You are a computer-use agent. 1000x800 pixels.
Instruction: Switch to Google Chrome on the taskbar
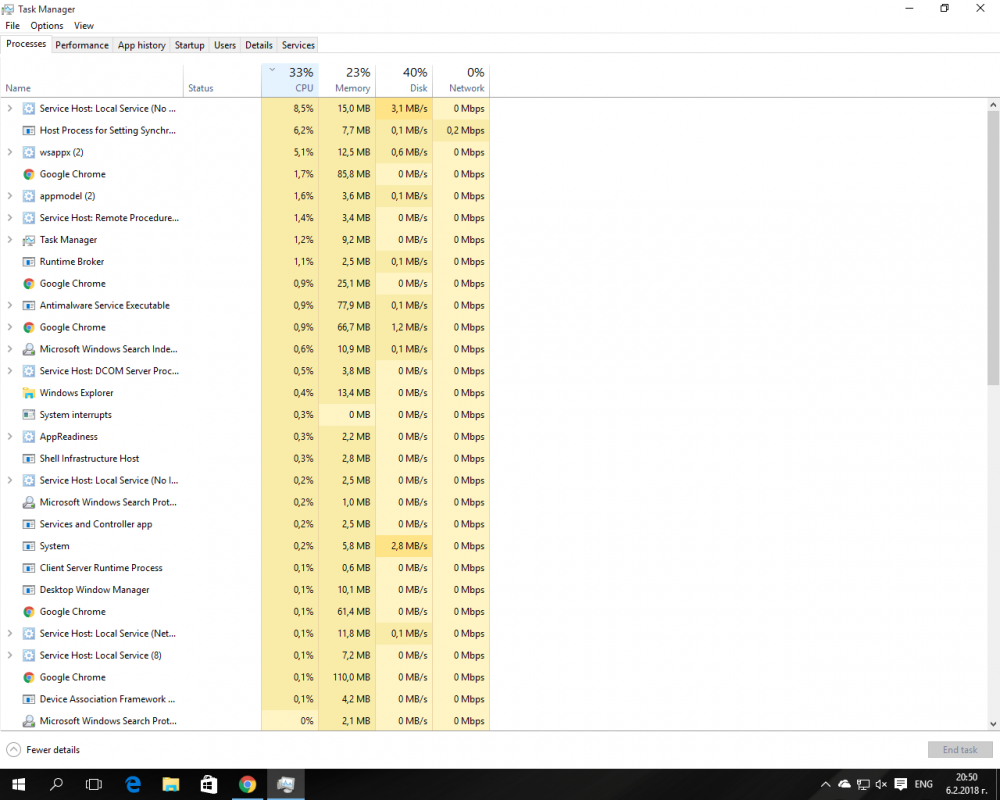pyautogui.click(x=247, y=784)
